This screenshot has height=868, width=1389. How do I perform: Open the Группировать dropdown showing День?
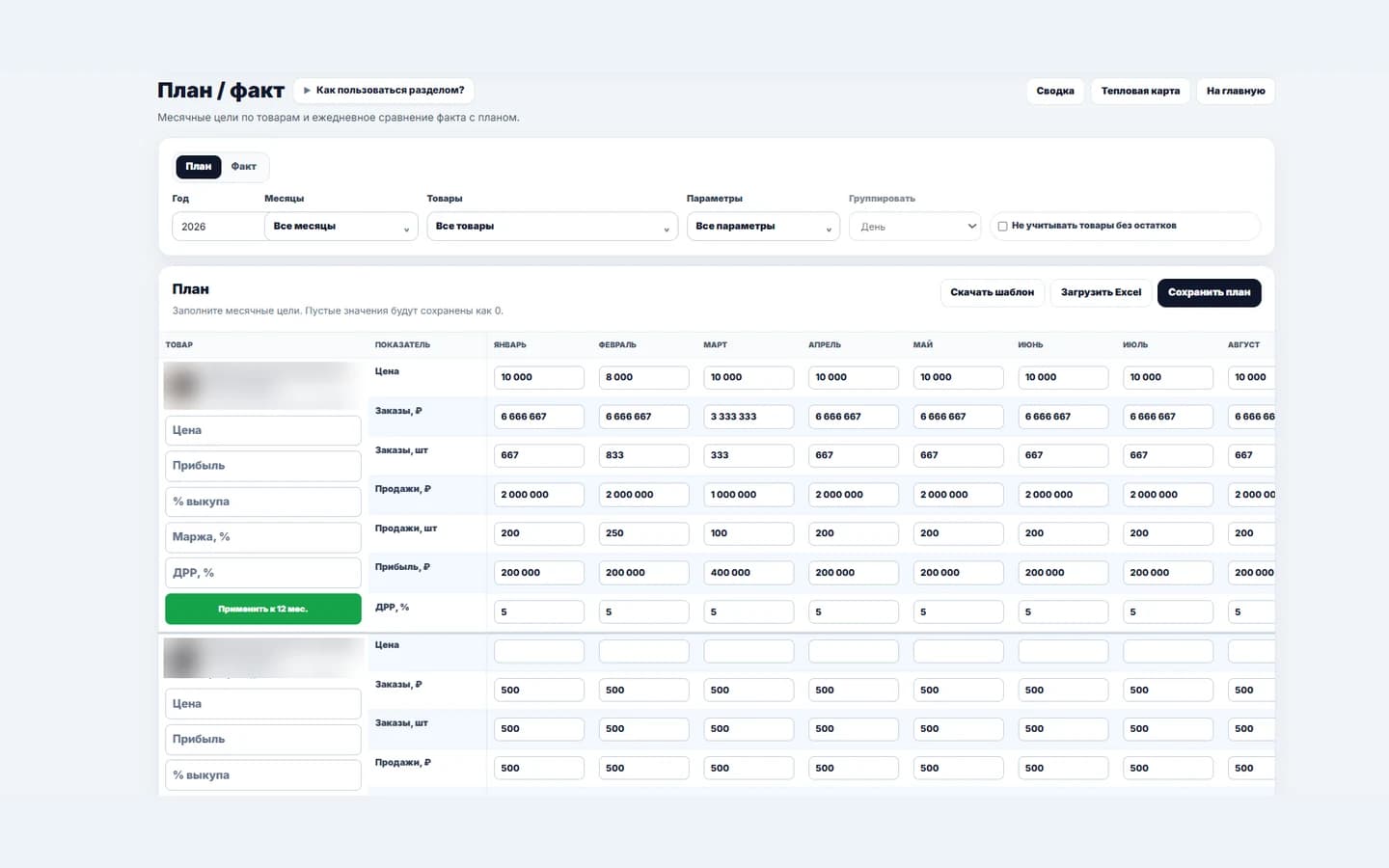[x=915, y=227]
